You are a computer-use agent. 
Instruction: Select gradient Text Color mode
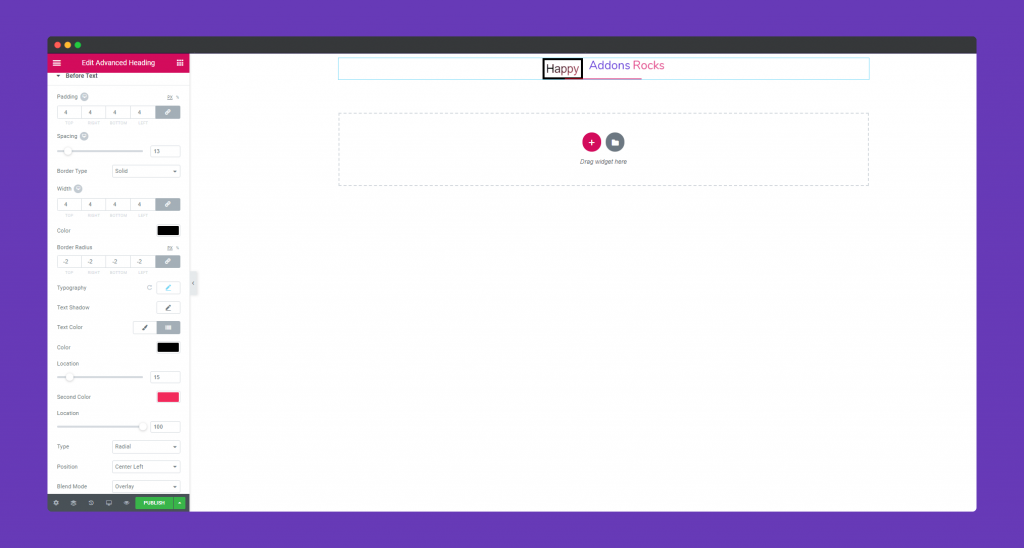[x=168, y=327]
